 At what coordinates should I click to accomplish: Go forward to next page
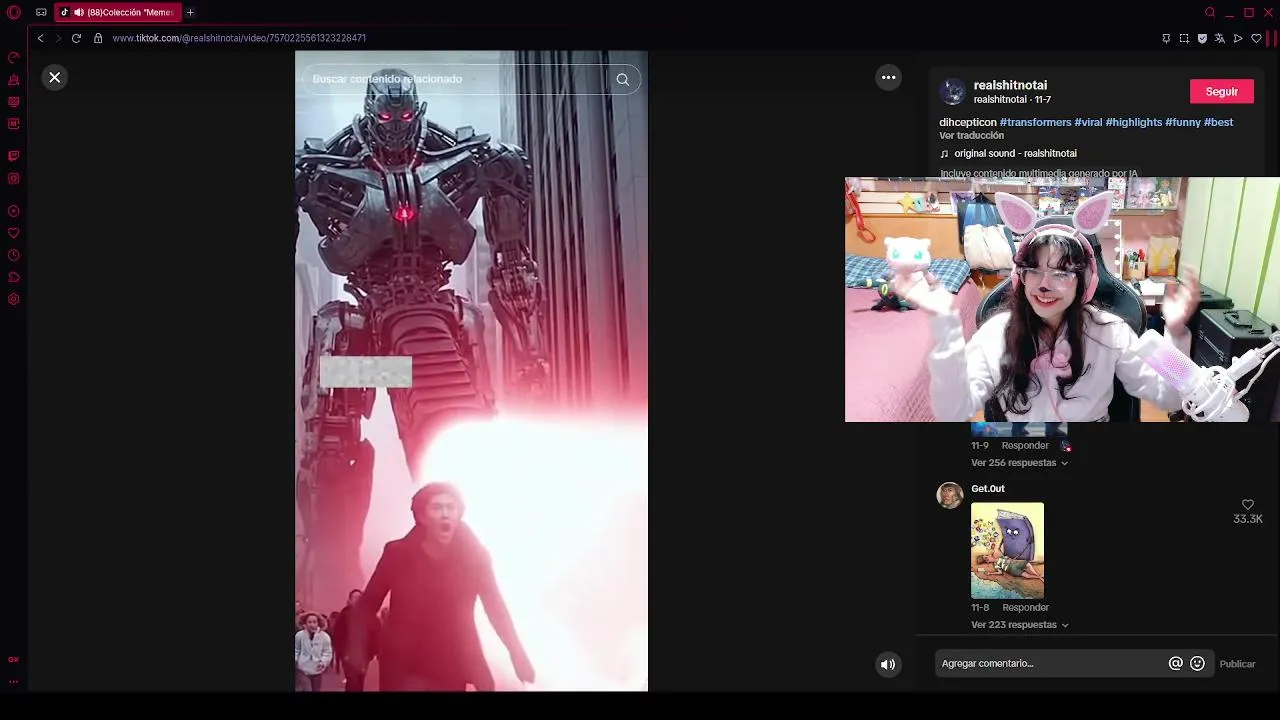58,38
